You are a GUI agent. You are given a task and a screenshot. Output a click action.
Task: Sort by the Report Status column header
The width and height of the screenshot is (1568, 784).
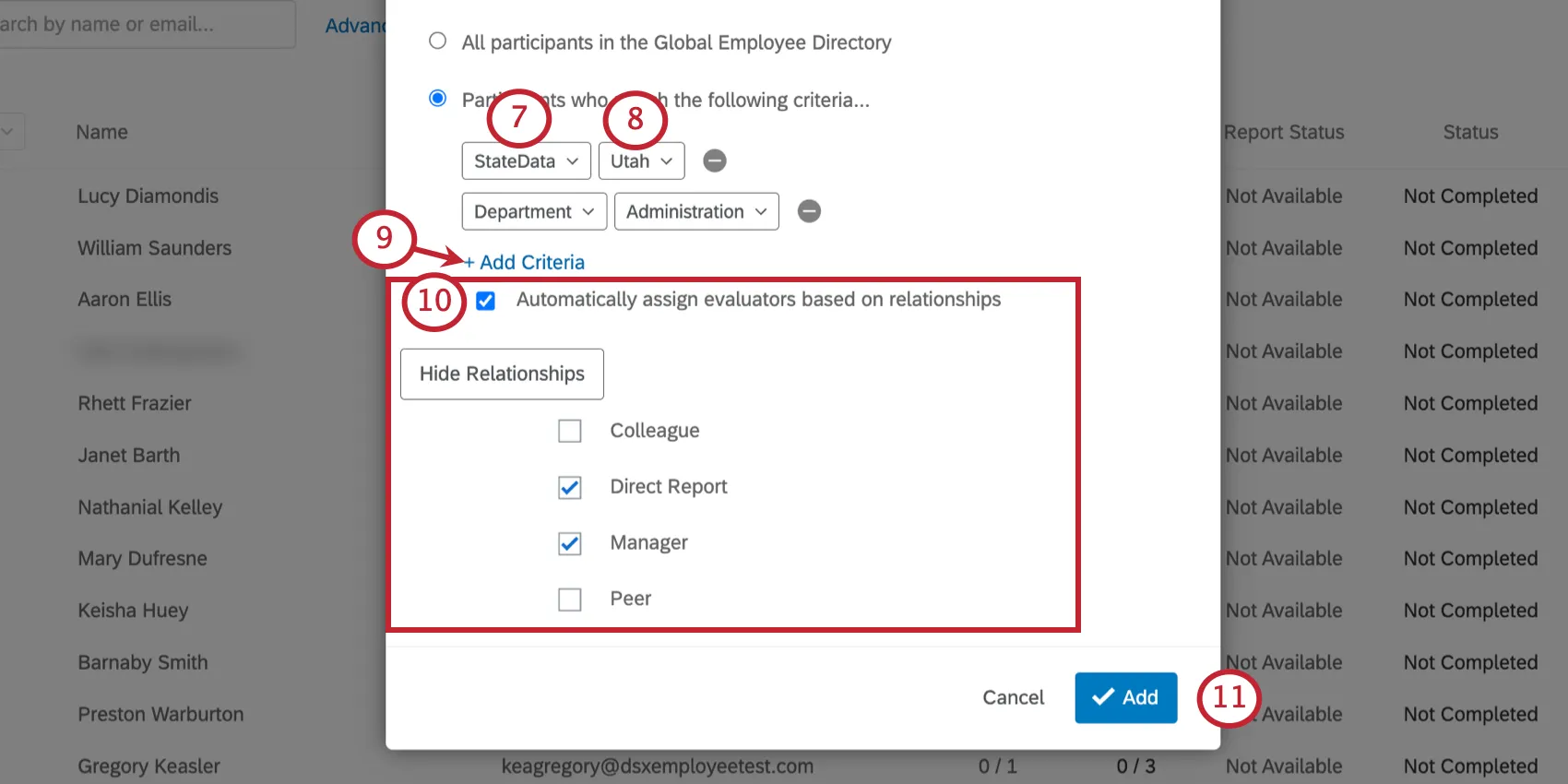[1283, 132]
